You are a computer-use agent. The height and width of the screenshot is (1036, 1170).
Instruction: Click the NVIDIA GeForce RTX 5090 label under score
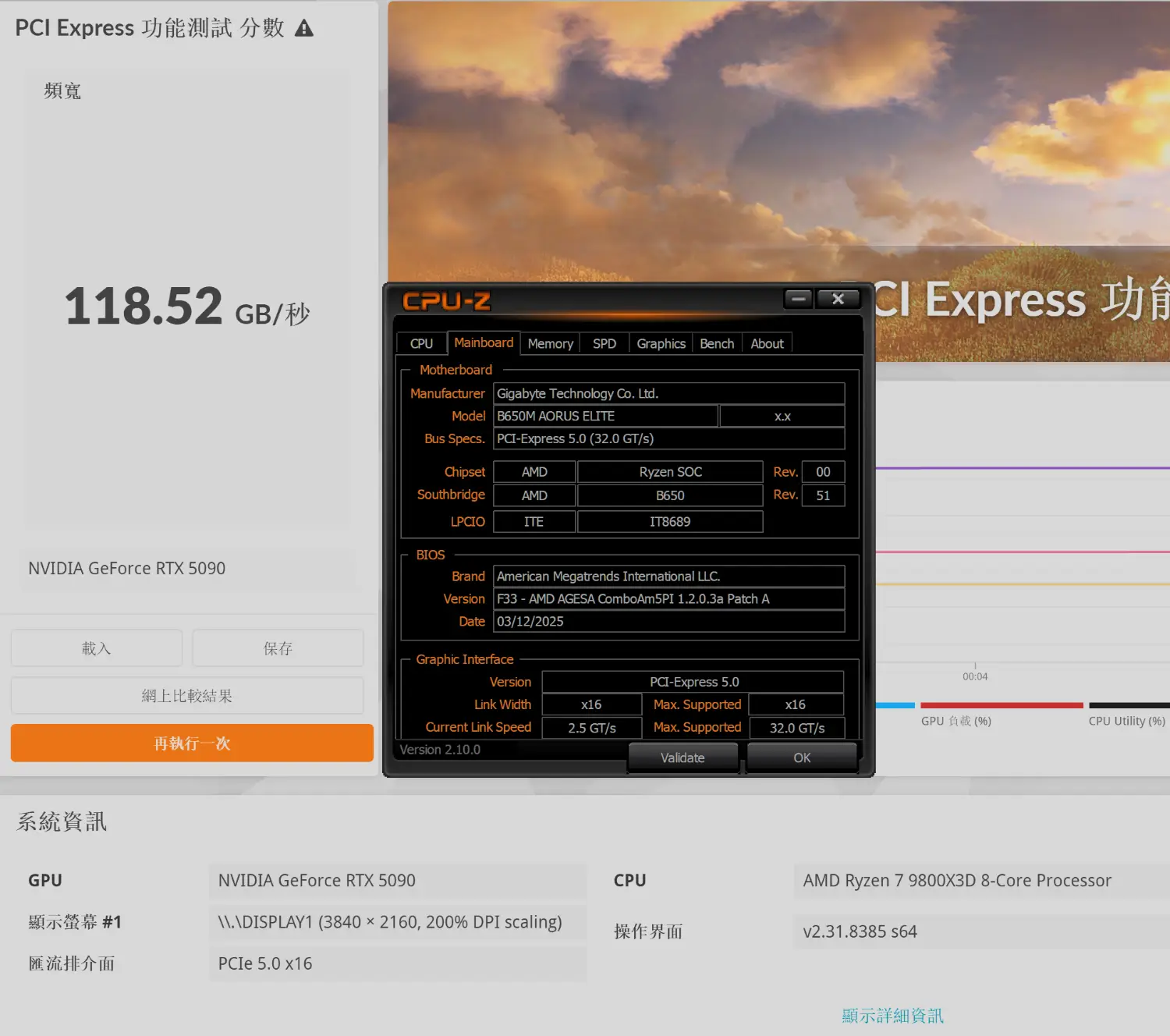[x=126, y=569]
